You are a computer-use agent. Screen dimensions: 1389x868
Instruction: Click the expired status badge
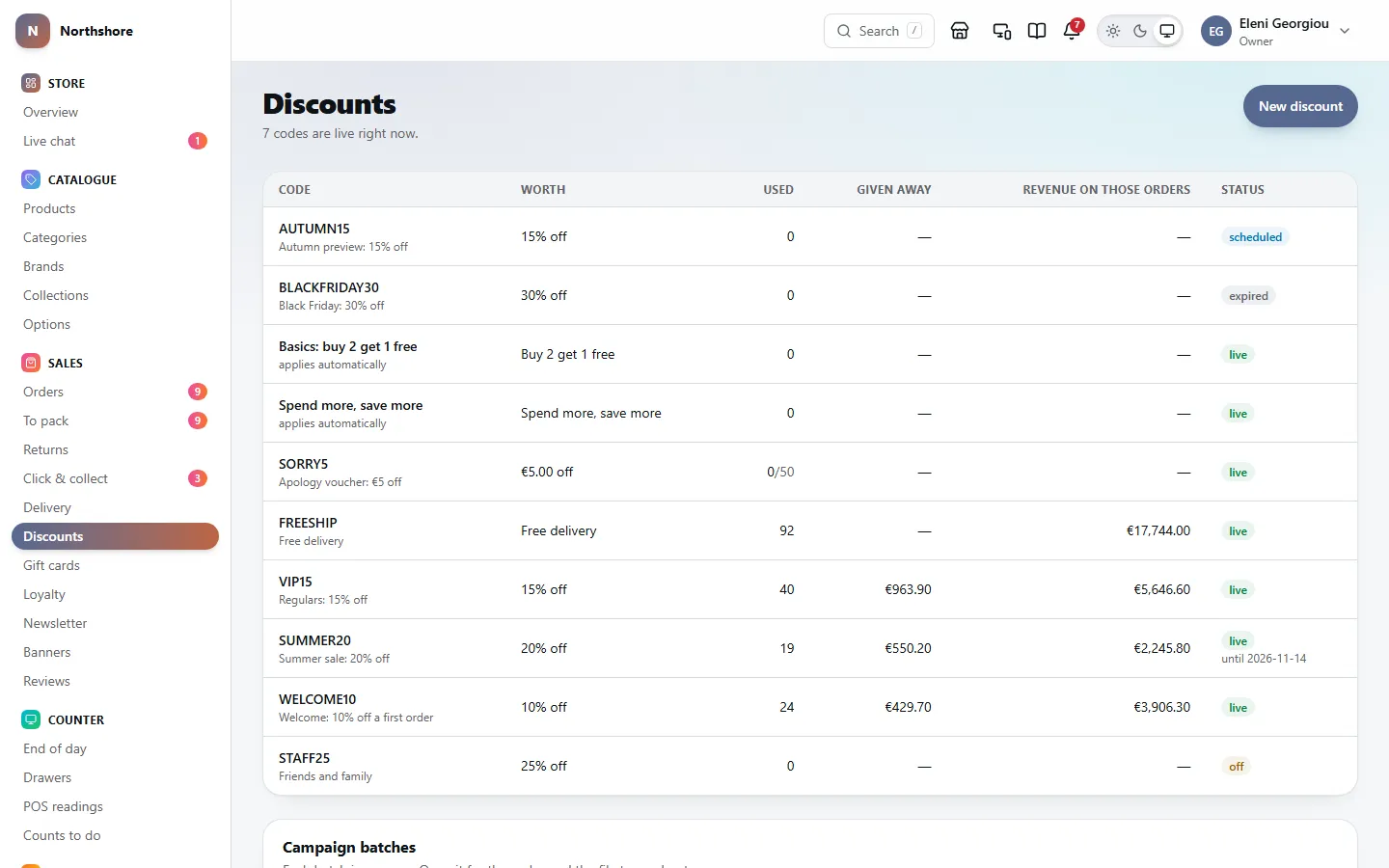pyautogui.click(x=1248, y=296)
